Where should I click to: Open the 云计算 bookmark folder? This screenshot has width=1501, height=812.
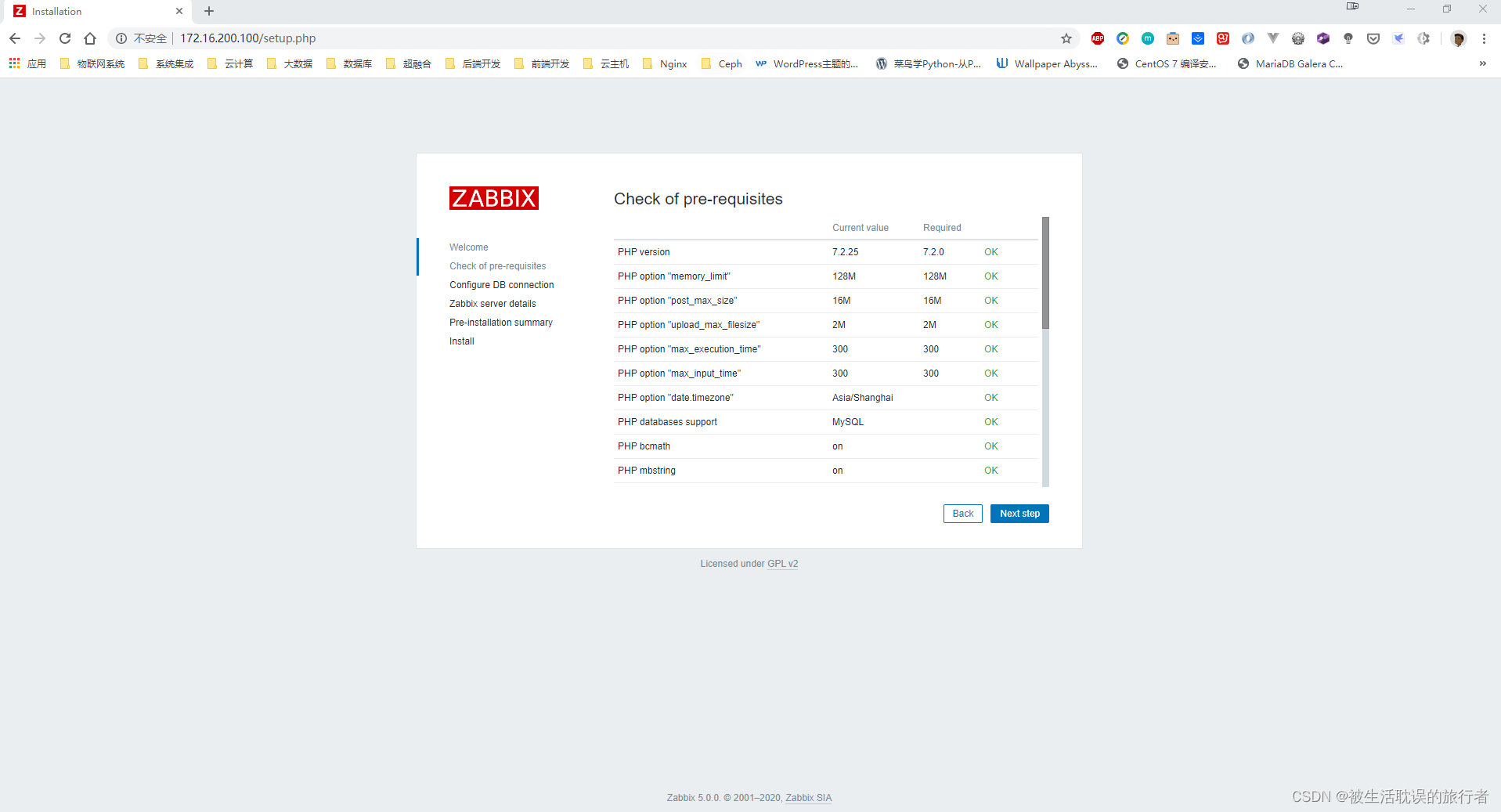coord(230,63)
